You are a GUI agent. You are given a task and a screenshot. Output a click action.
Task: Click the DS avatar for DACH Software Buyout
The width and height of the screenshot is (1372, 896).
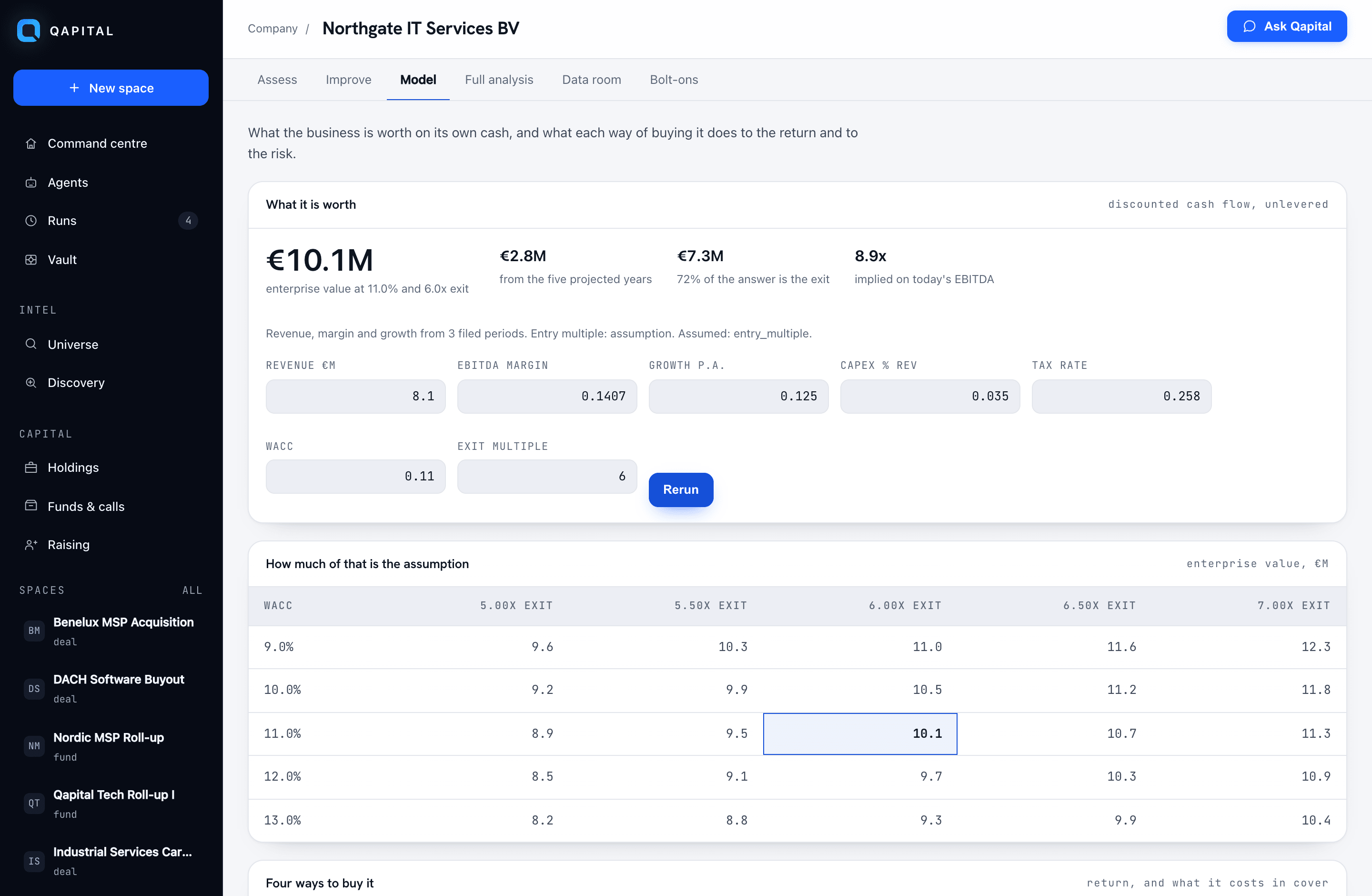(34, 688)
